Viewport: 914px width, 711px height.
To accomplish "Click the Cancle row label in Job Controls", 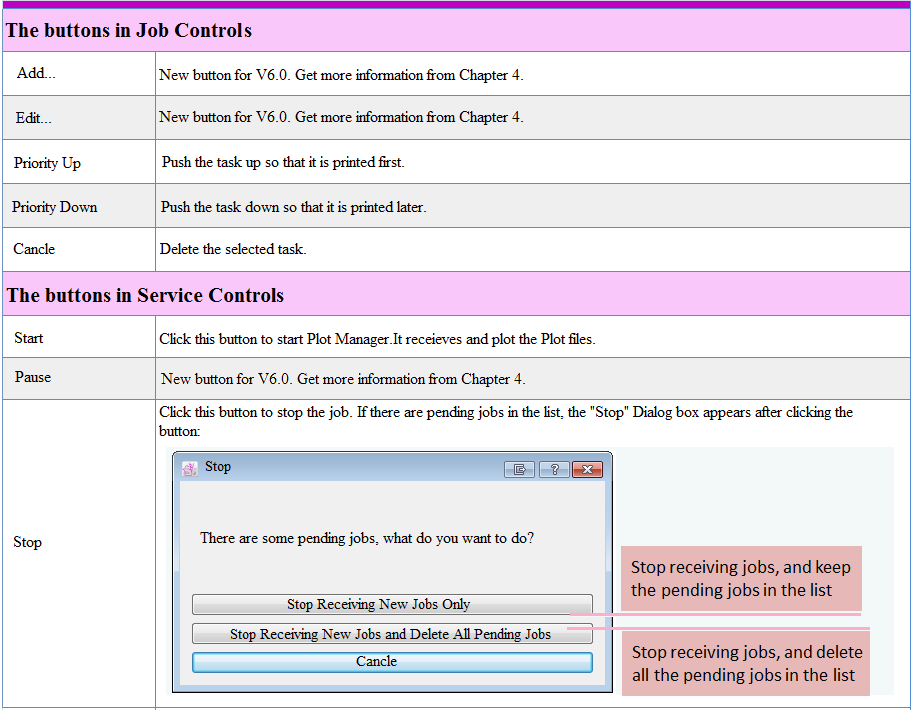I will 34,249.
